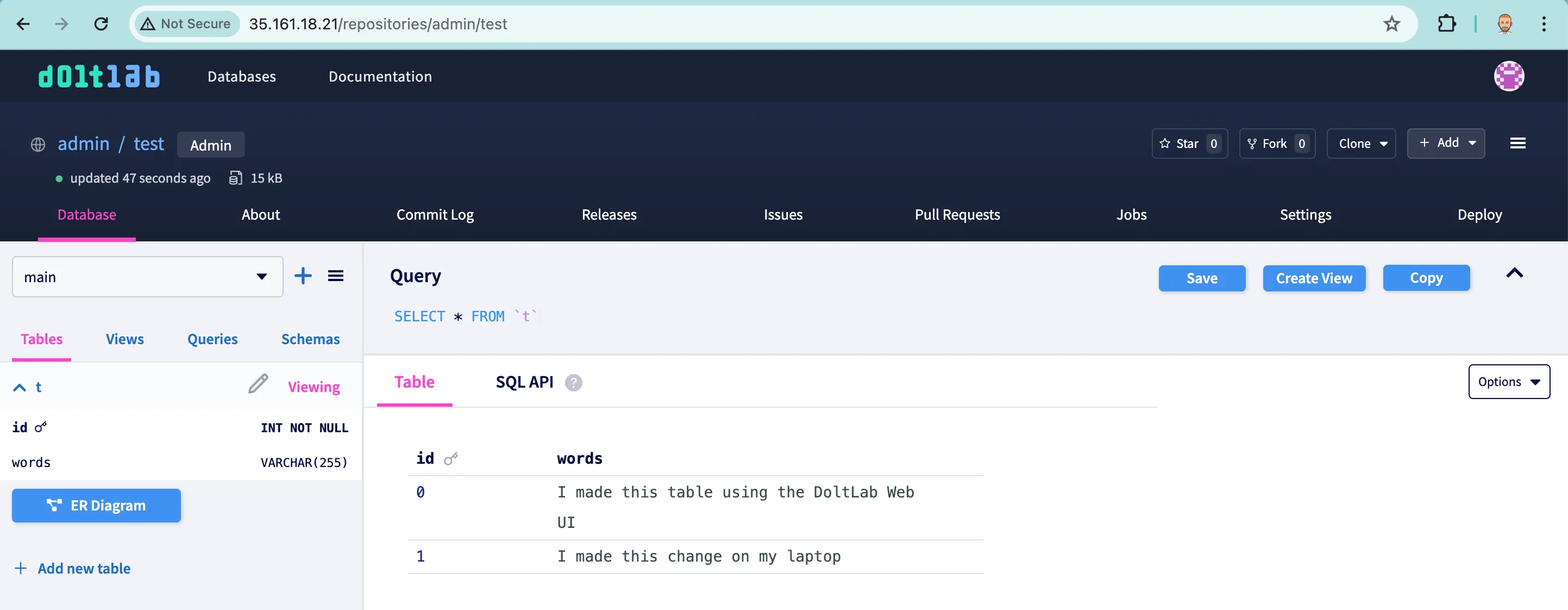The image size is (1568, 610).
Task: Click the Add new table link
Action: [x=83, y=569]
